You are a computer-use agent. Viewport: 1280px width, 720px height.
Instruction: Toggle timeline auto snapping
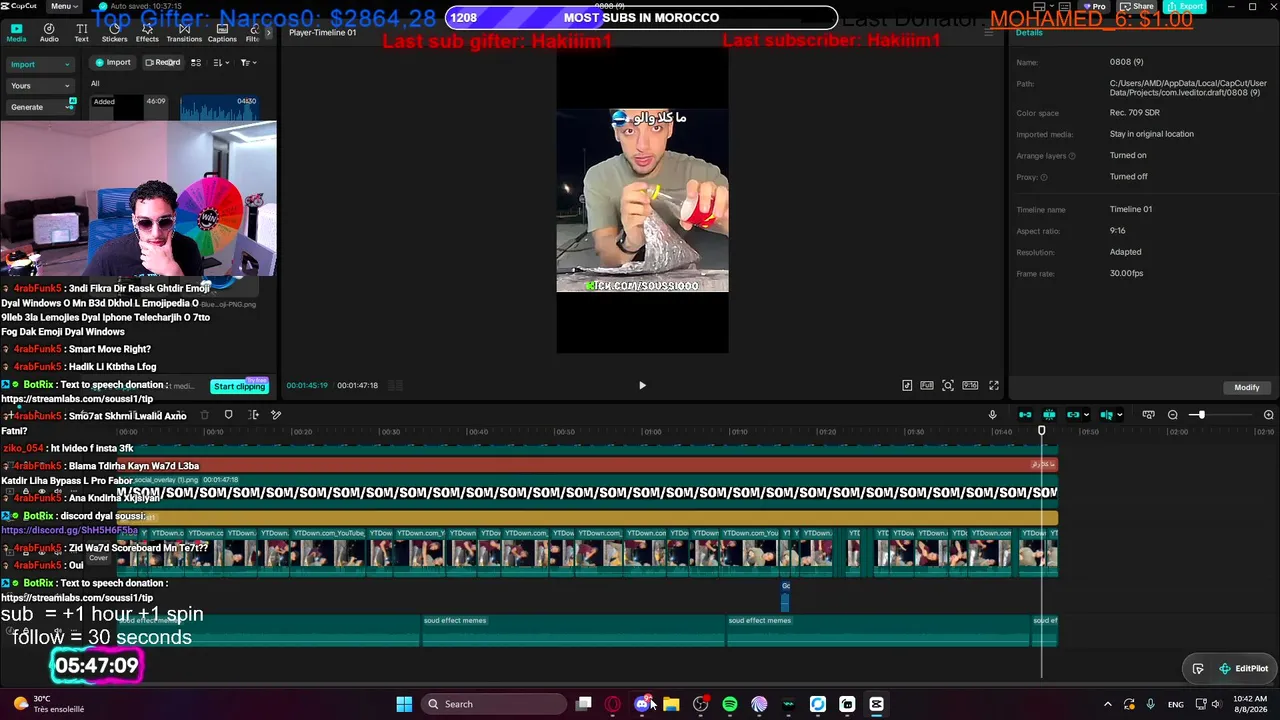[x=1049, y=415]
